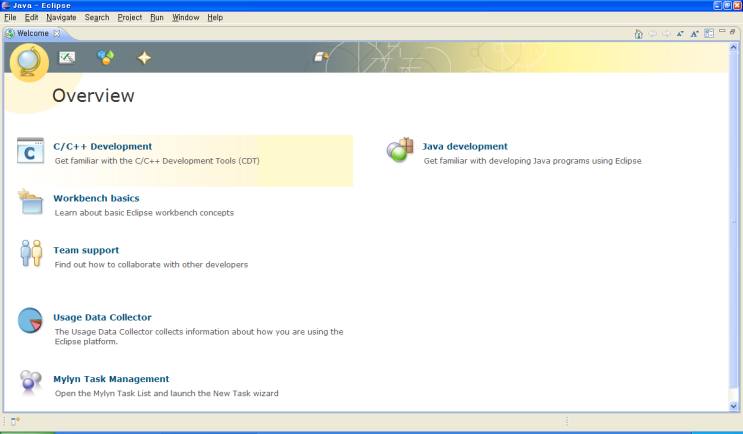Restore the Welcome view
Screen dimensions: 743x434
click(733, 31)
